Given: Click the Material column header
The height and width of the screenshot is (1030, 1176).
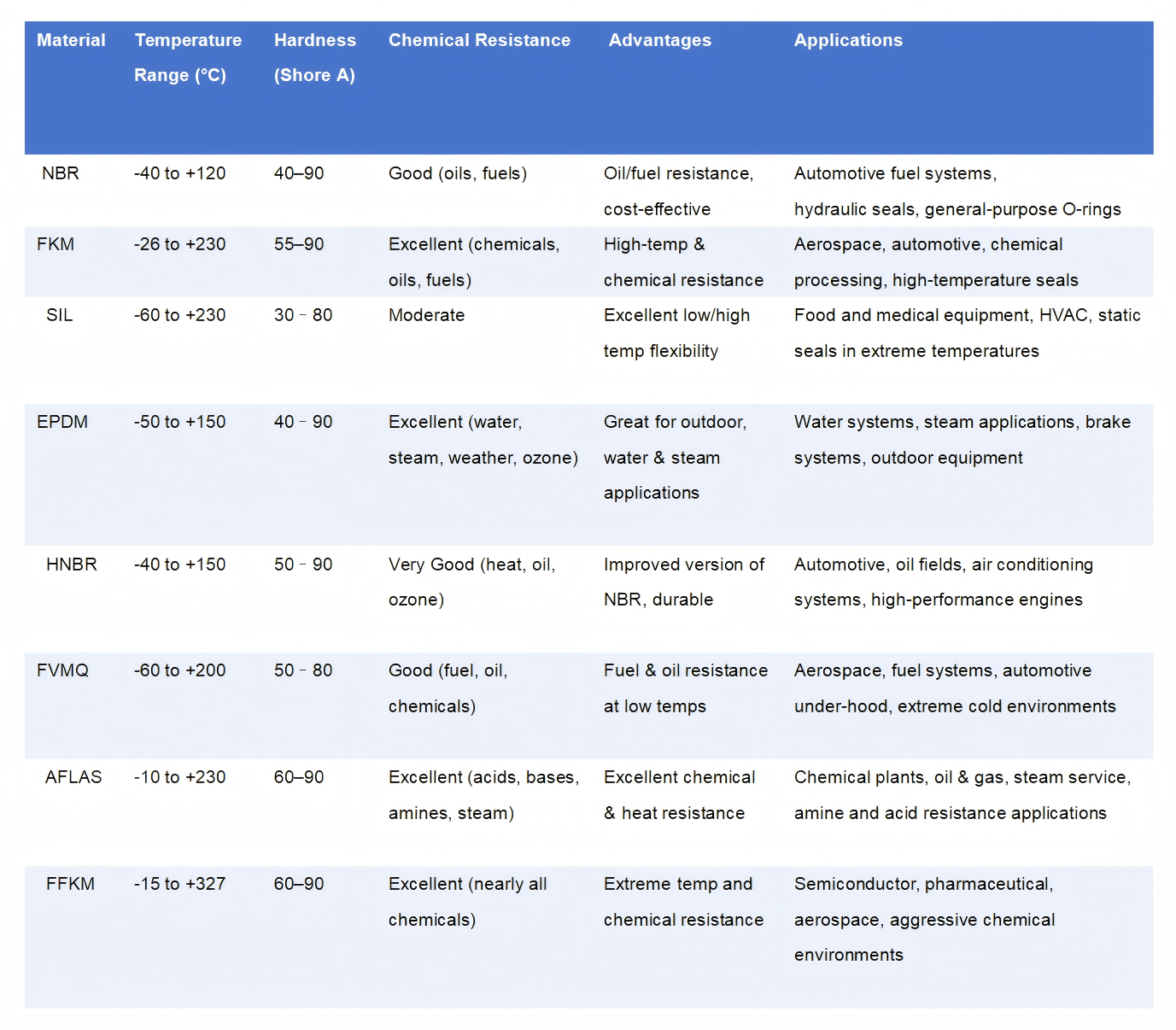Looking at the screenshot, I should (71, 40).
